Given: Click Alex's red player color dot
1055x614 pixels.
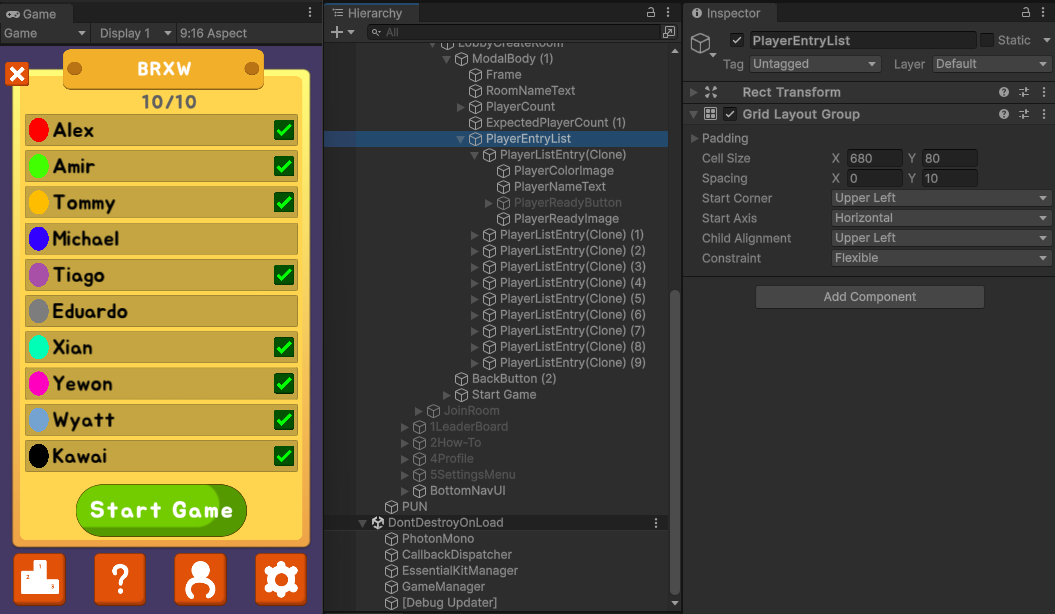Looking at the screenshot, I should pos(39,130).
